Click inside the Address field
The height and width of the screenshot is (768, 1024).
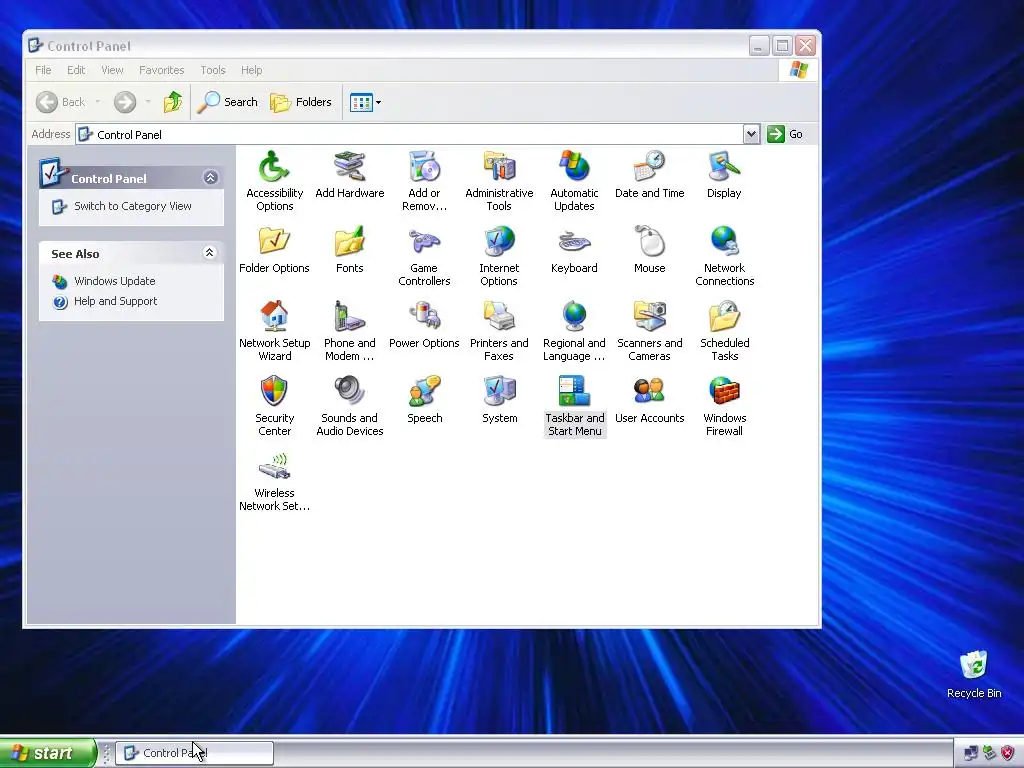[410, 135]
